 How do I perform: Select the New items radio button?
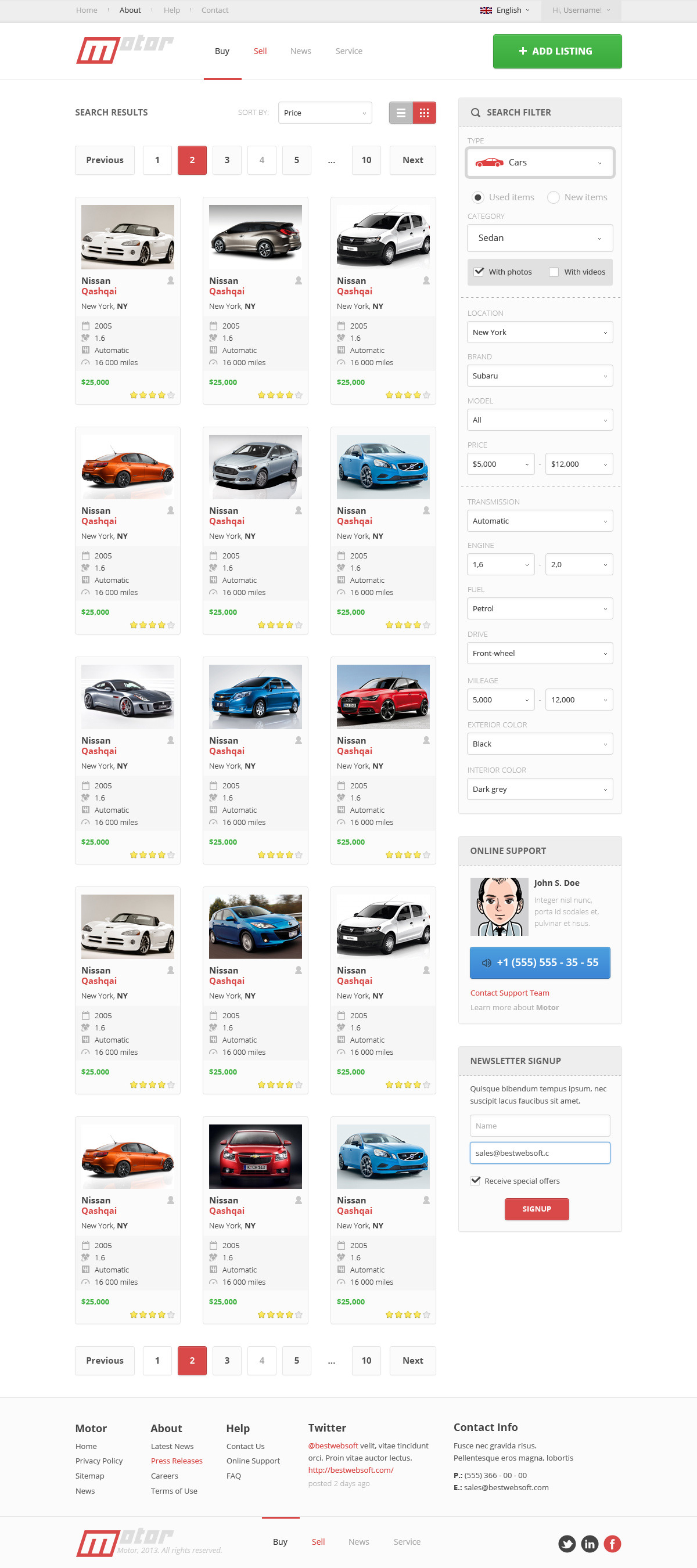coord(553,197)
